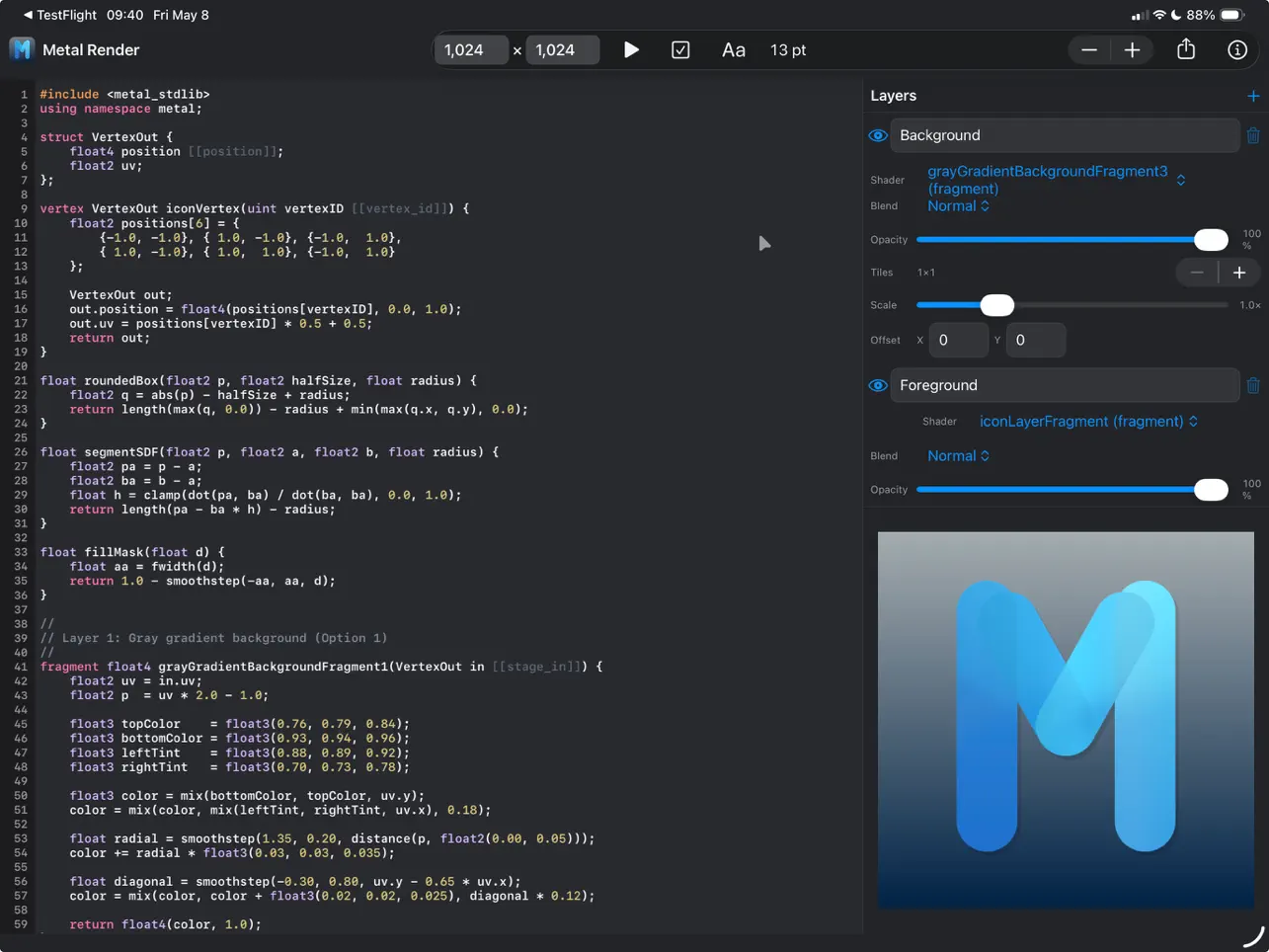The image size is (1269, 952).
Task: Click the "#include <metal_stdlib>" code line
Action: tap(124, 94)
